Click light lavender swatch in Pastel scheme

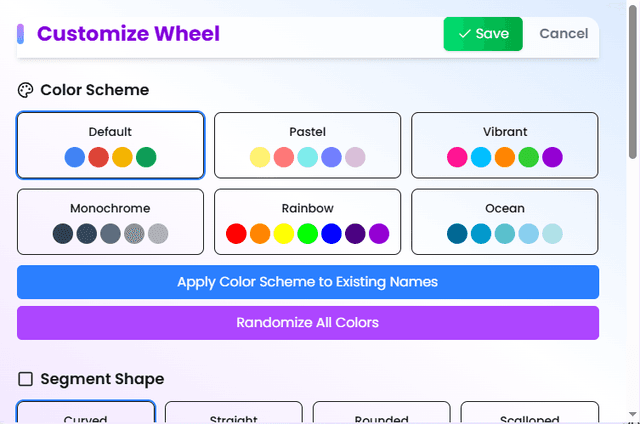(x=355, y=157)
